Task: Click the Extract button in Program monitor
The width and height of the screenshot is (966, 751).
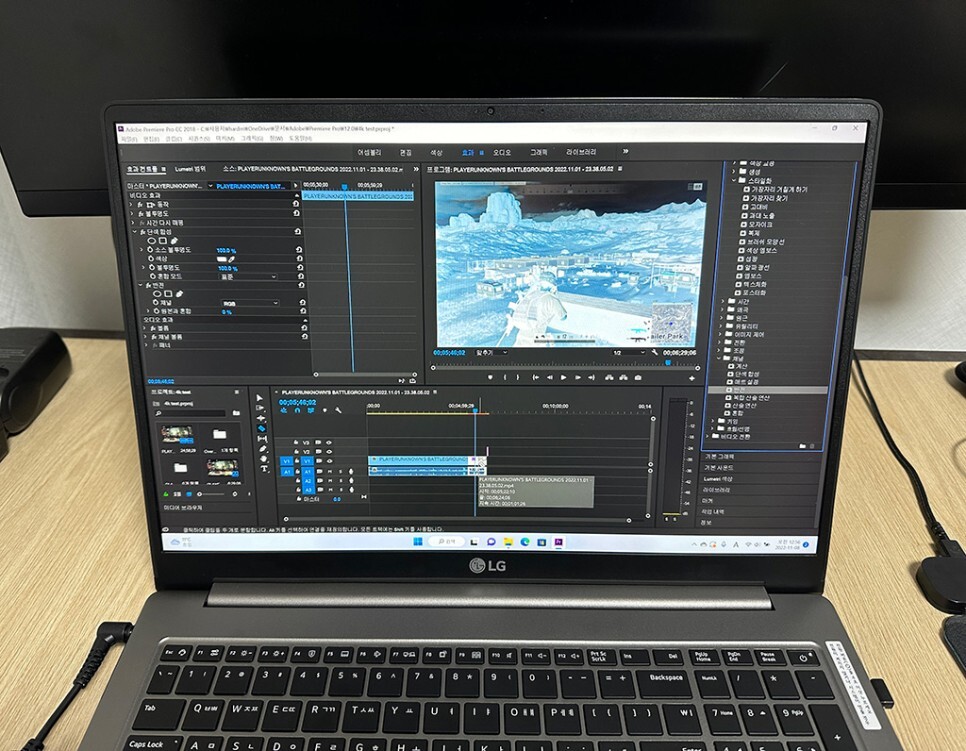Action: tap(623, 378)
